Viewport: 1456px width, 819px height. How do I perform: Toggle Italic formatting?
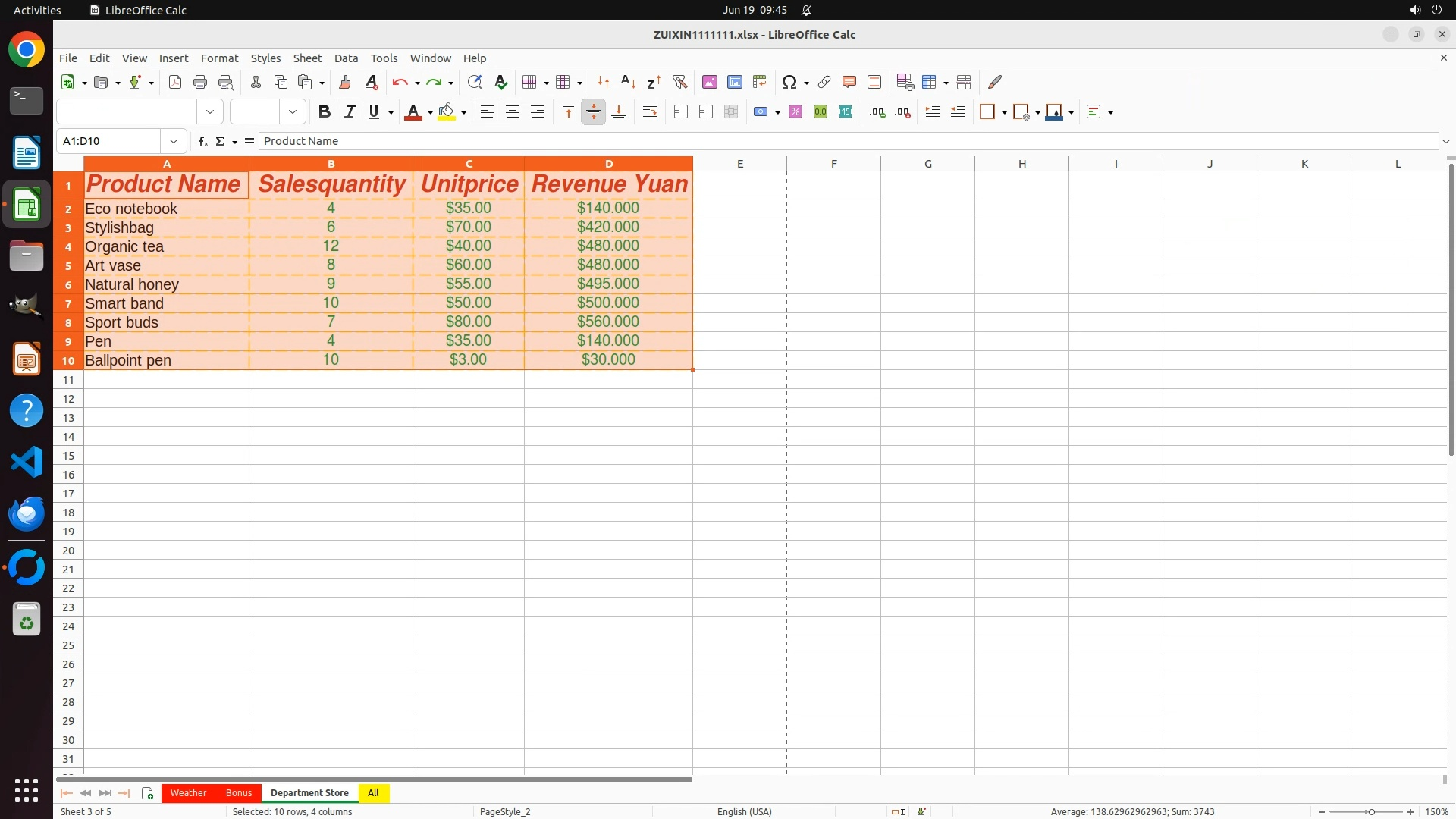coord(350,111)
